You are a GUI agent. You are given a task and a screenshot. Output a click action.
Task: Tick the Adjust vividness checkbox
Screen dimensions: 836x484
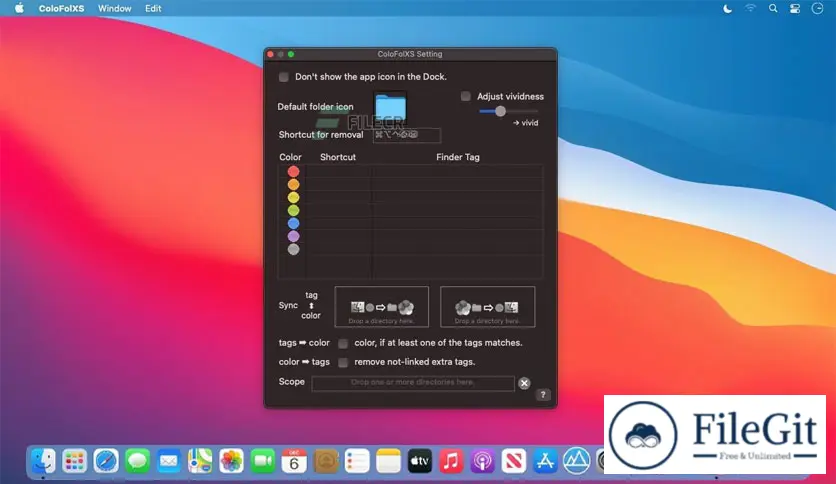(x=465, y=96)
